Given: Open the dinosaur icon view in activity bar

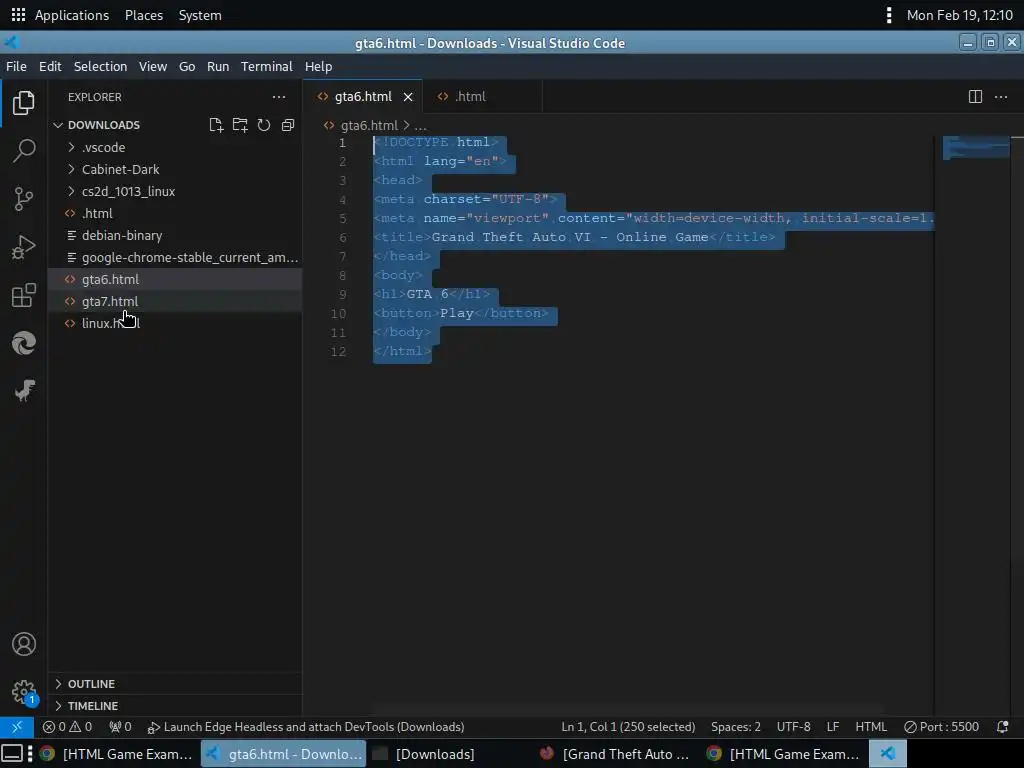Looking at the screenshot, I should click(x=24, y=391).
